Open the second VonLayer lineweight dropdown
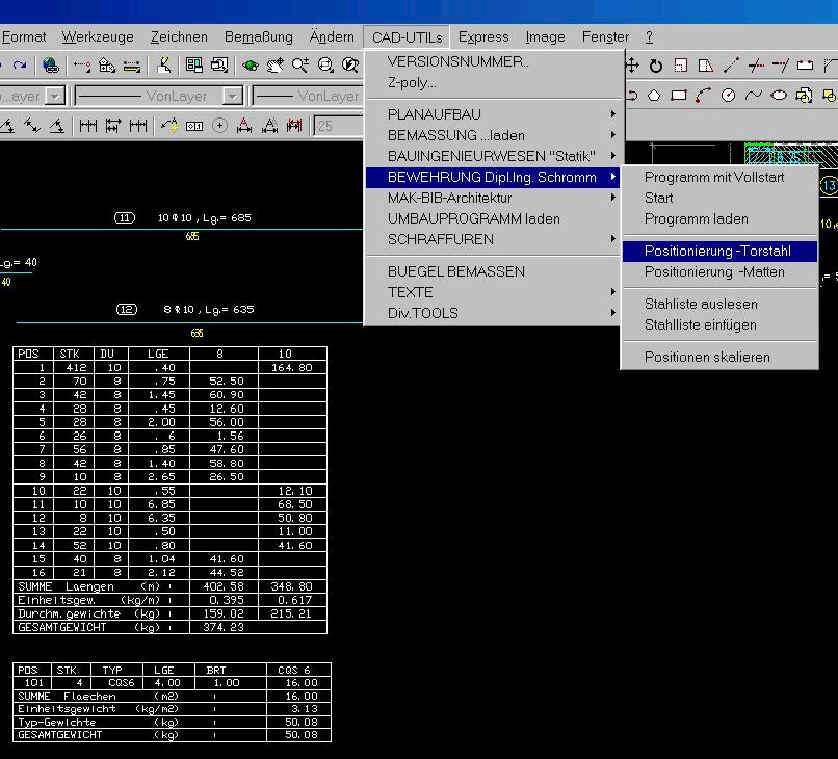 pos(308,96)
